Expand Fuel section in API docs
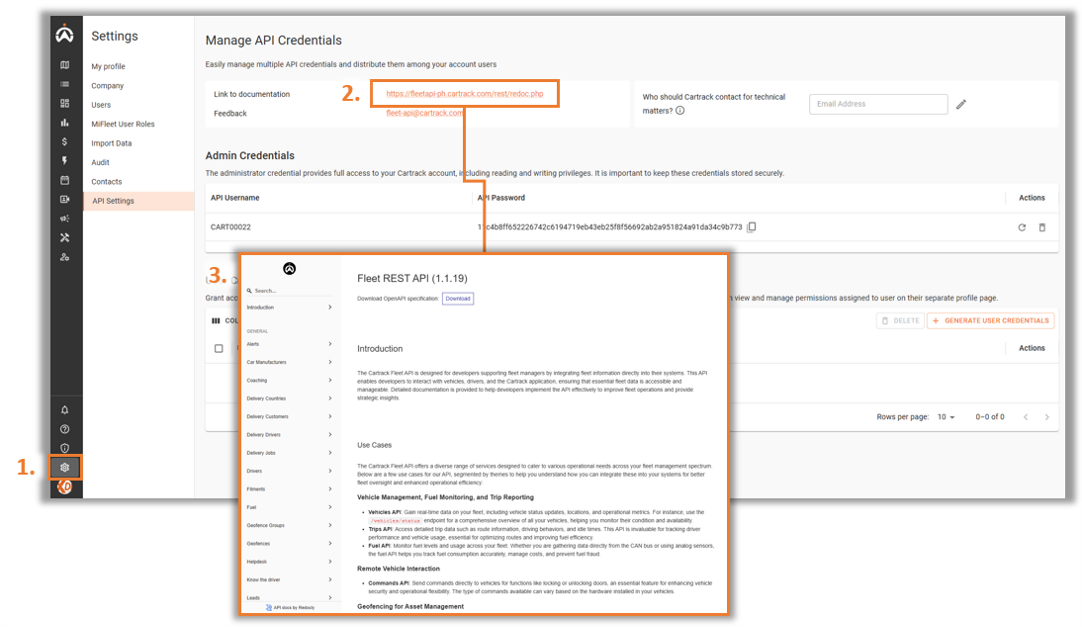The height and width of the screenshot is (627, 1082). [290, 507]
